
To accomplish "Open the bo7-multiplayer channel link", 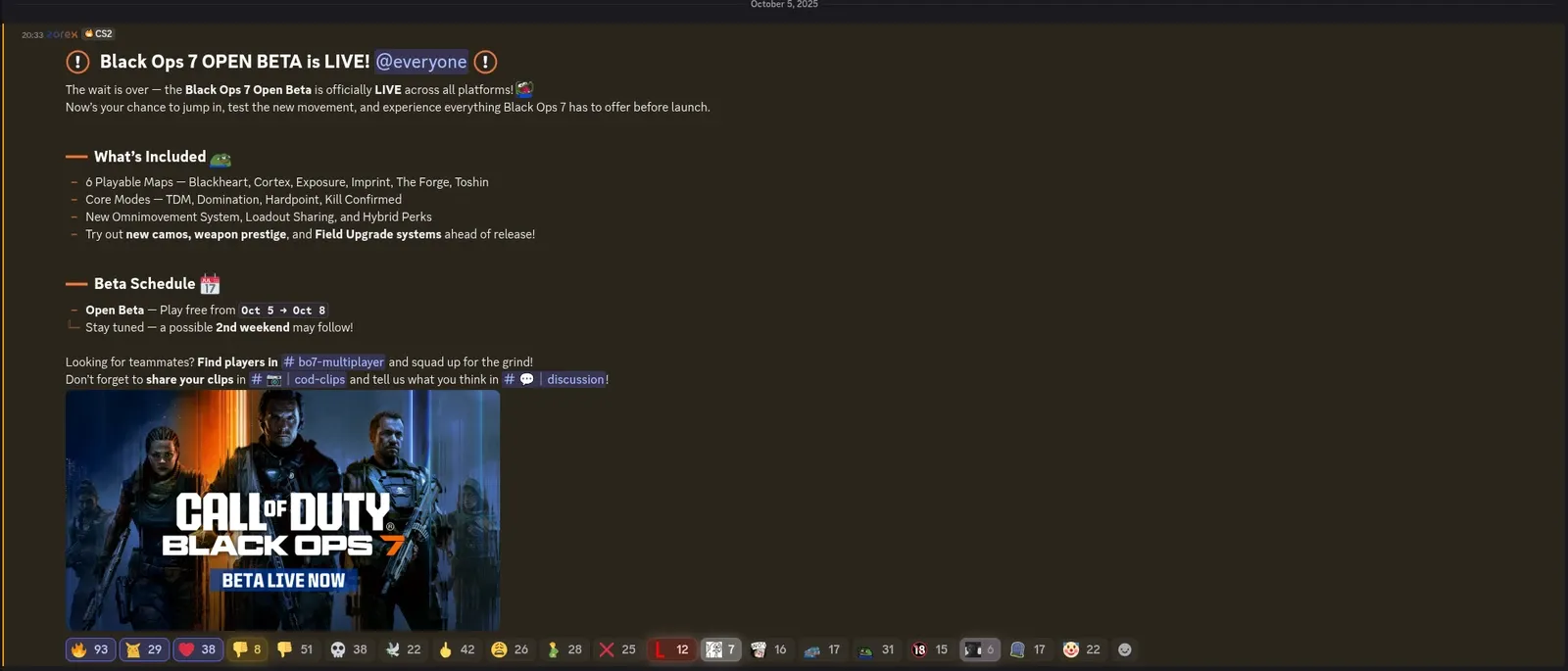I will [x=334, y=362].
